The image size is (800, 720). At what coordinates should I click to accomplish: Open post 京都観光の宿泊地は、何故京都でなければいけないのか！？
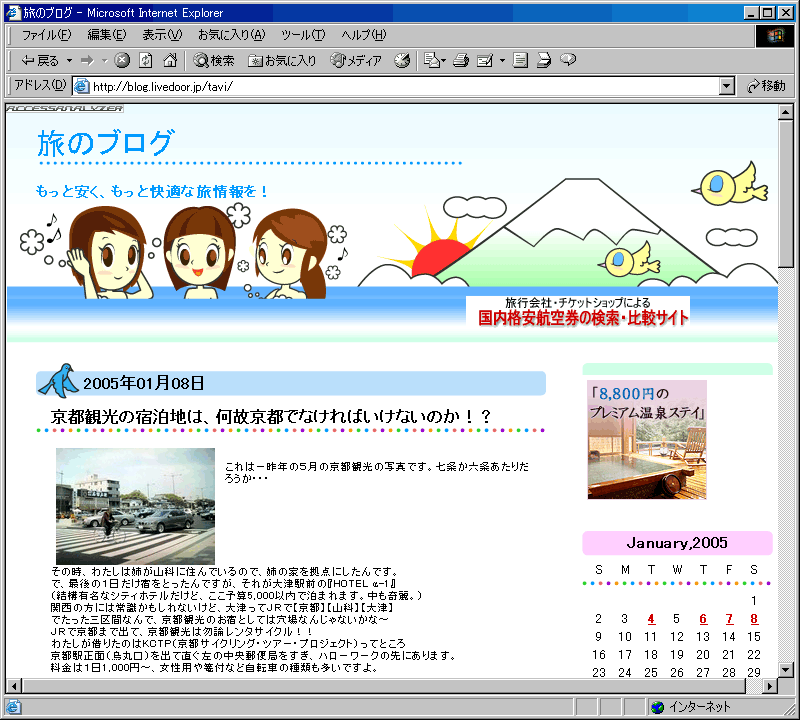point(271,417)
